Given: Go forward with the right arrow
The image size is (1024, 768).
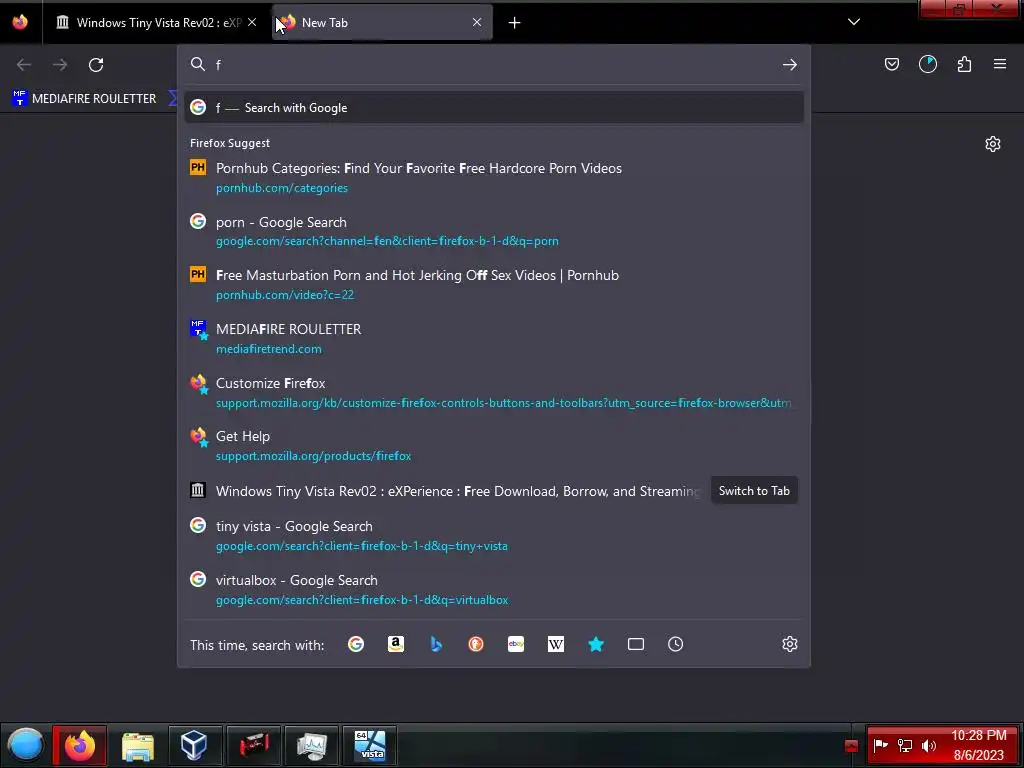Looking at the screenshot, I should 60,65.
